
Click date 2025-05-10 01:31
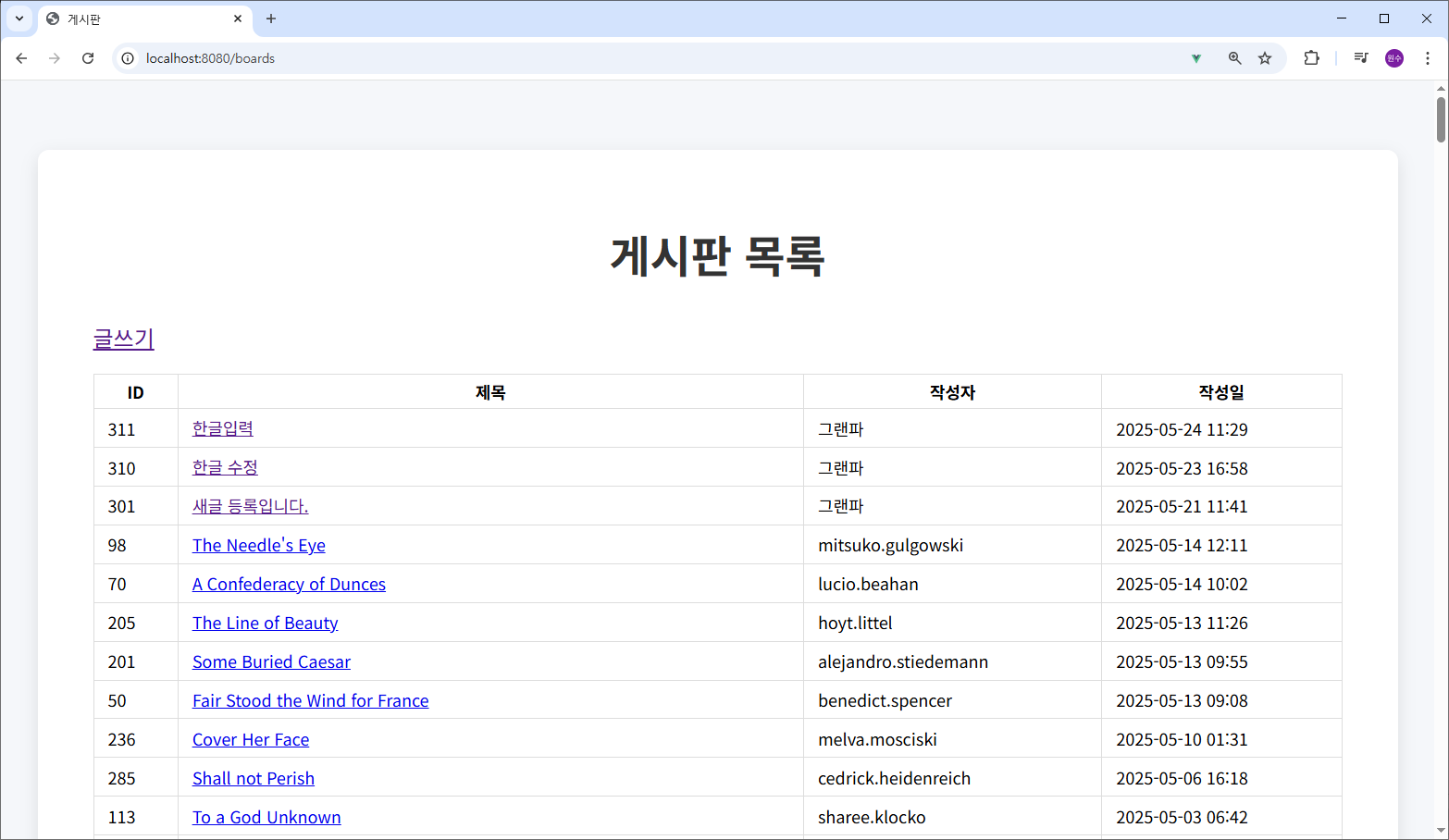(1182, 739)
